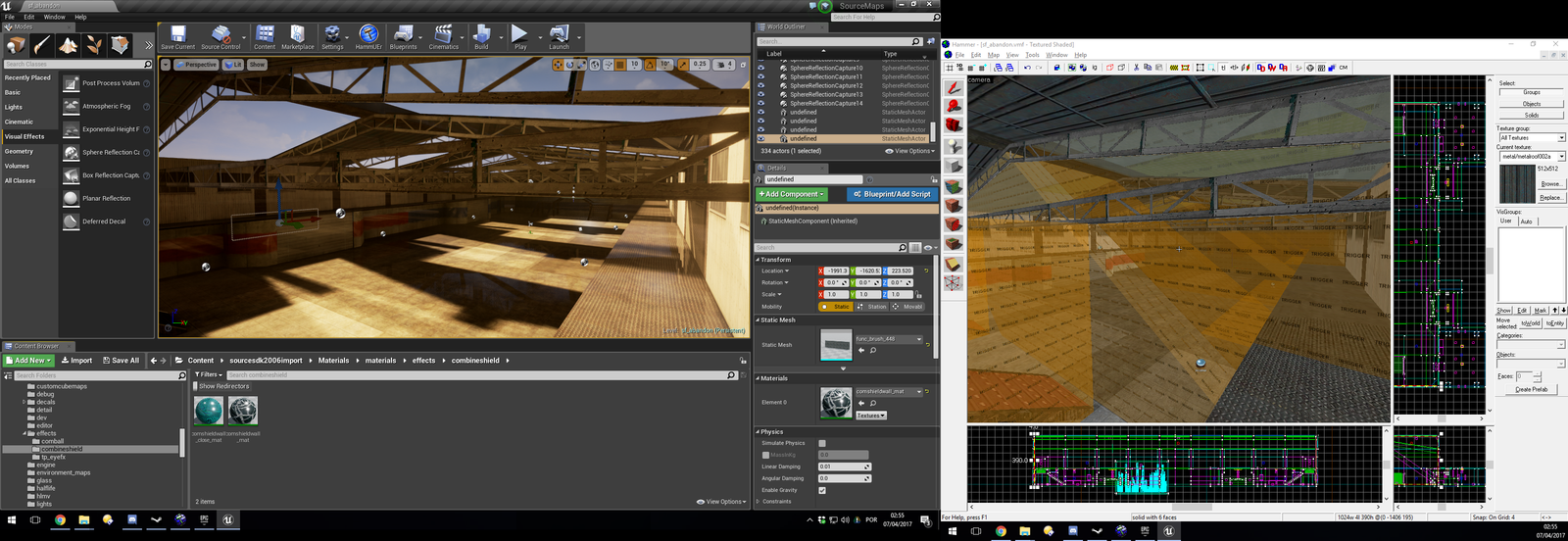
Task: Open the Marketplace from the toolbar
Action: point(298,37)
